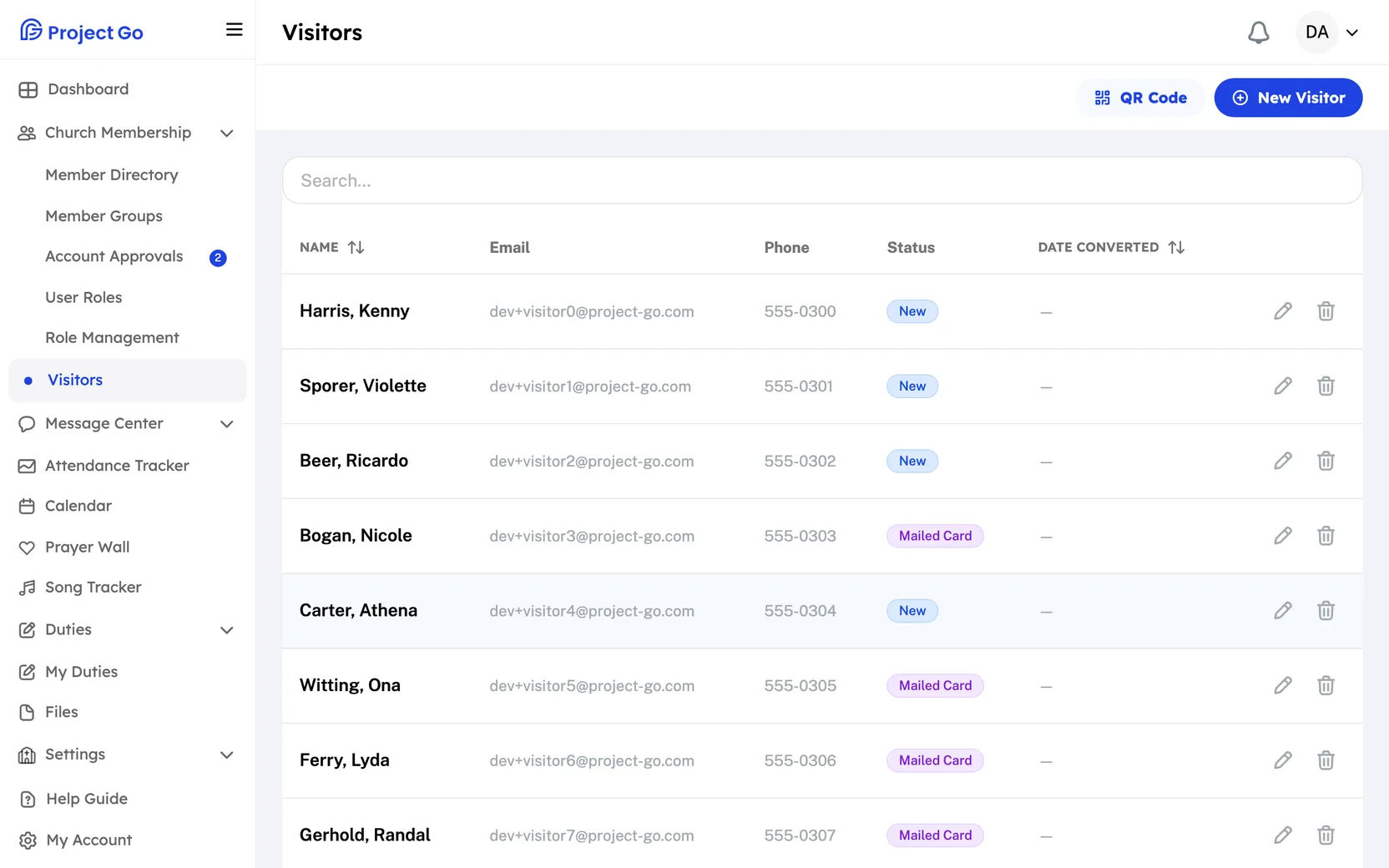
Task: Expand the Duties section chevron
Action: point(226,630)
